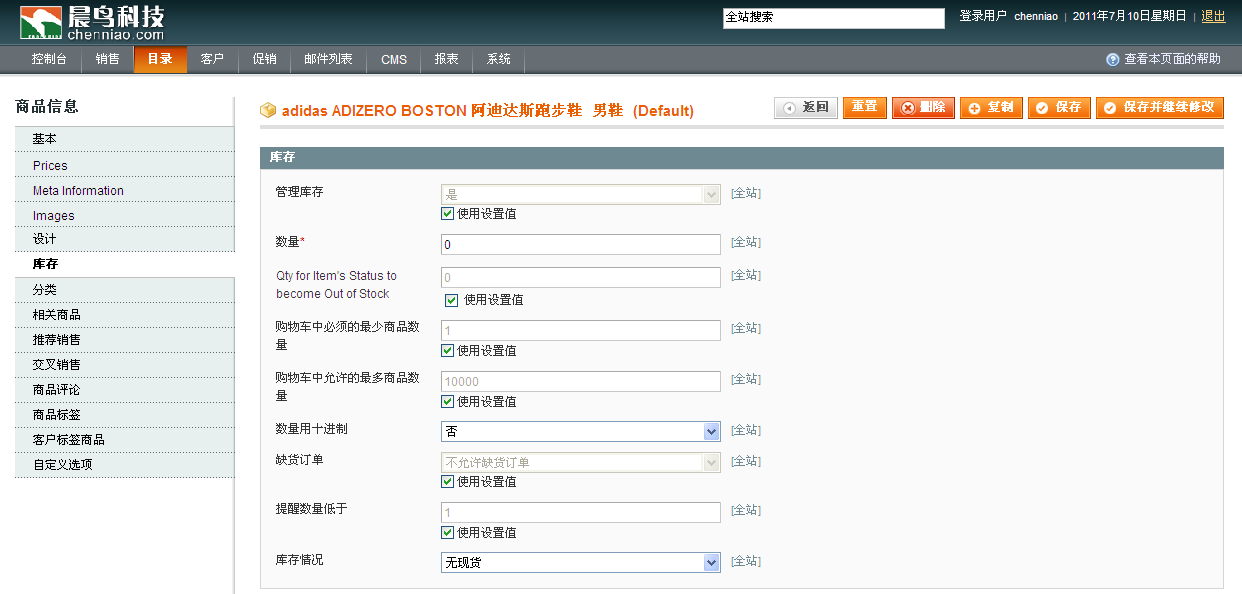The height and width of the screenshot is (594, 1242).
Task: Select the 基本 tab in sidebar
Action: coord(125,139)
